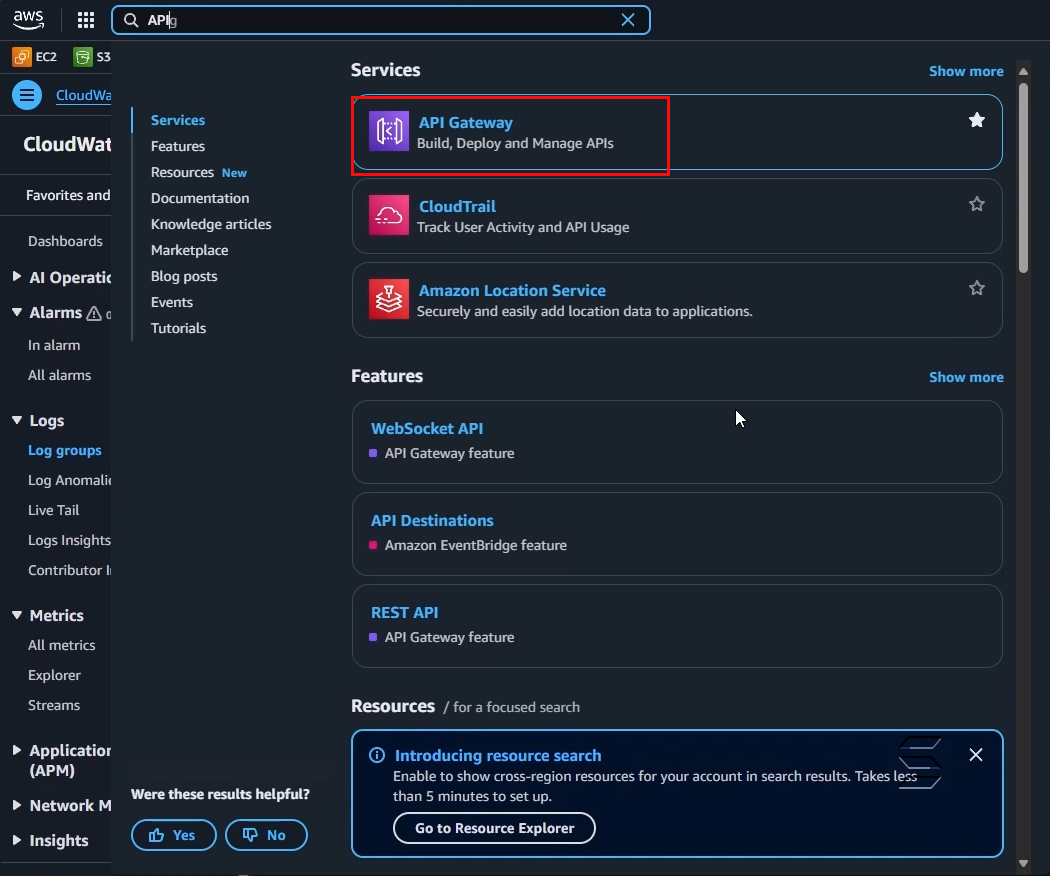Viewport: 1050px width, 876px height.
Task: Collapse the Alarms section
Action: click(17, 312)
